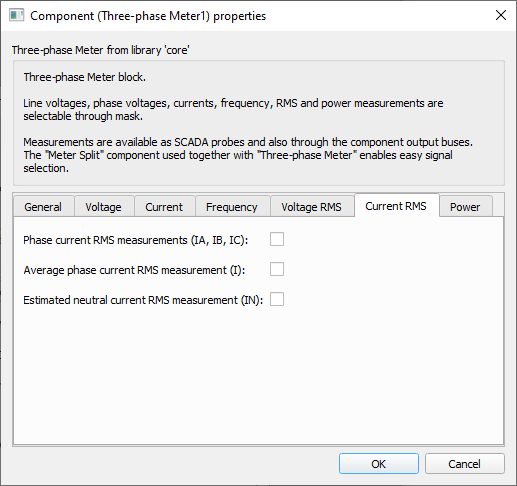517x486 pixels.
Task: Click the dialog title 'Component (Three-phase Meter1) properties'
Action: [x=148, y=16]
